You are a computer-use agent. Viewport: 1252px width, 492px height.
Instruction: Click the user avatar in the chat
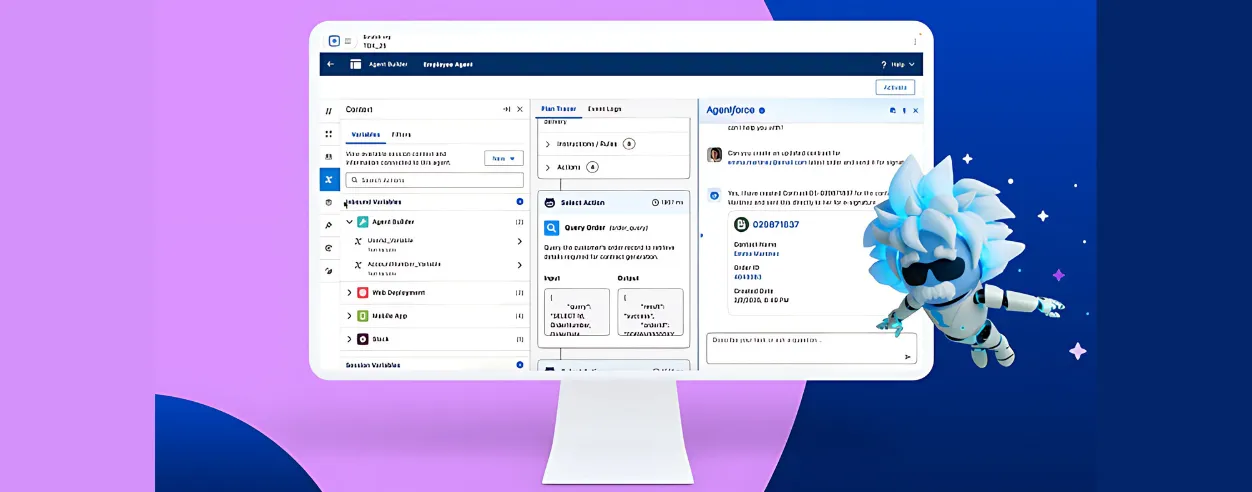(714, 155)
